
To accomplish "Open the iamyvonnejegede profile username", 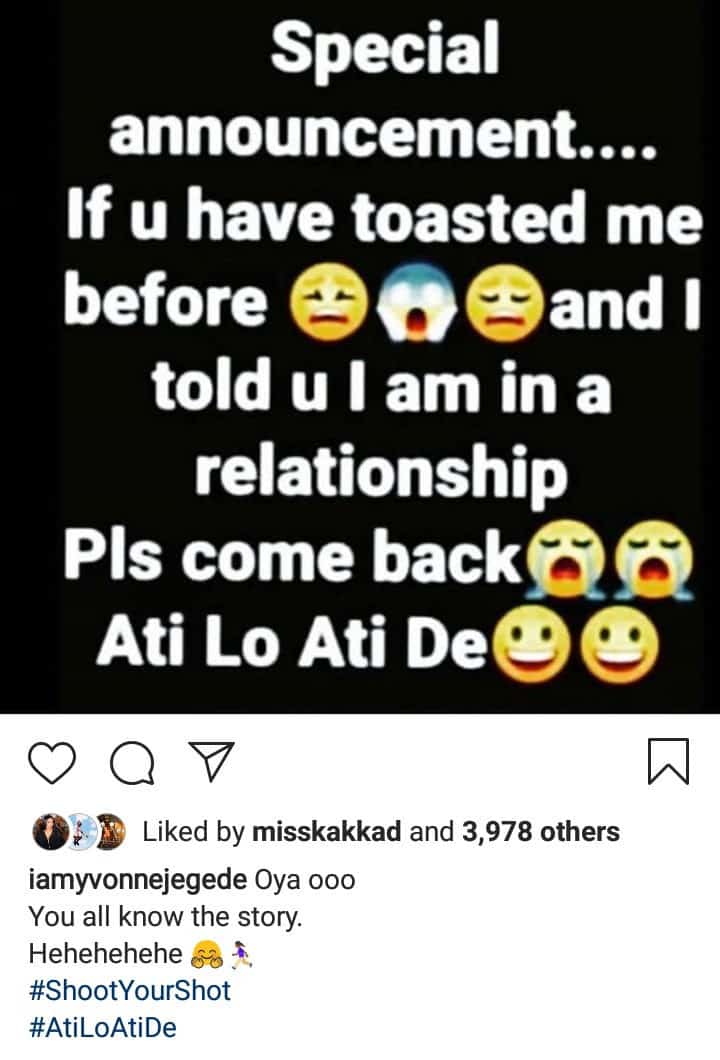I will click(138, 880).
